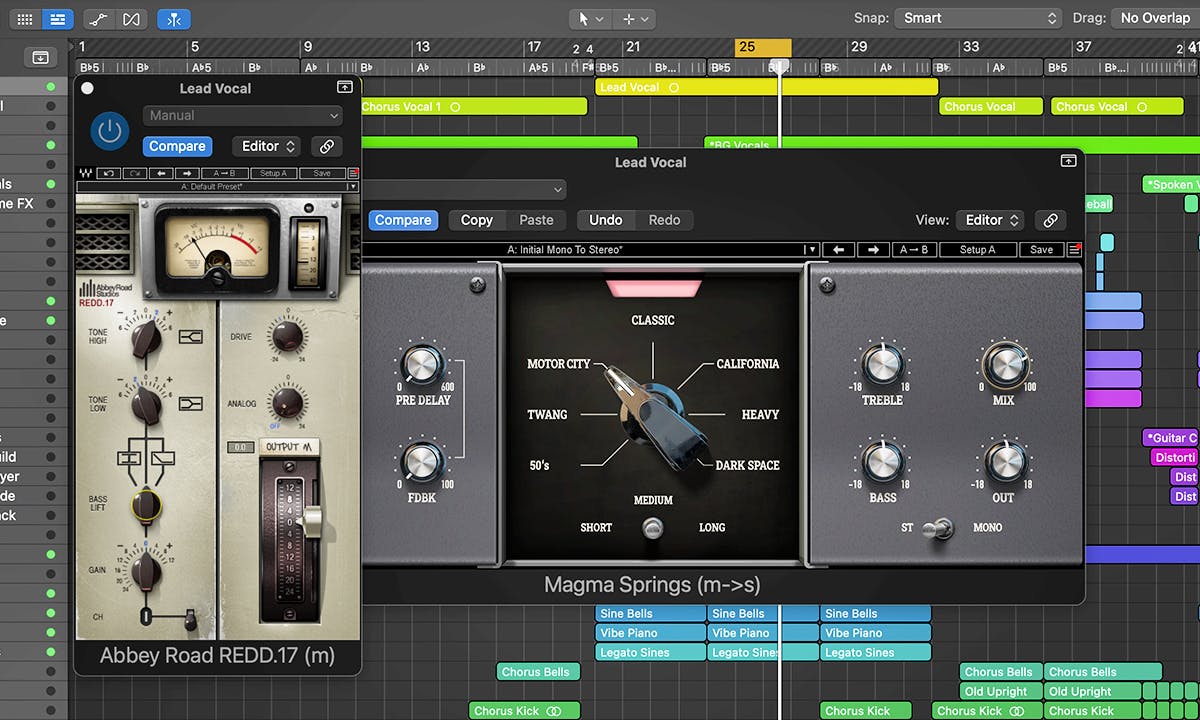Viewport: 1200px width, 720px height.
Task: Click Save in Magma Springs toolbar
Action: click(1042, 249)
